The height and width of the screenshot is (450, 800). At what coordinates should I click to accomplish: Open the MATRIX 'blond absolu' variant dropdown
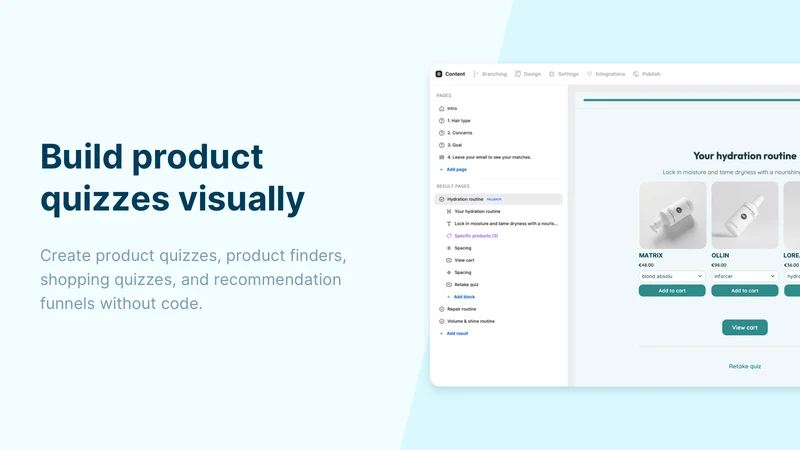(x=672, y=276)
